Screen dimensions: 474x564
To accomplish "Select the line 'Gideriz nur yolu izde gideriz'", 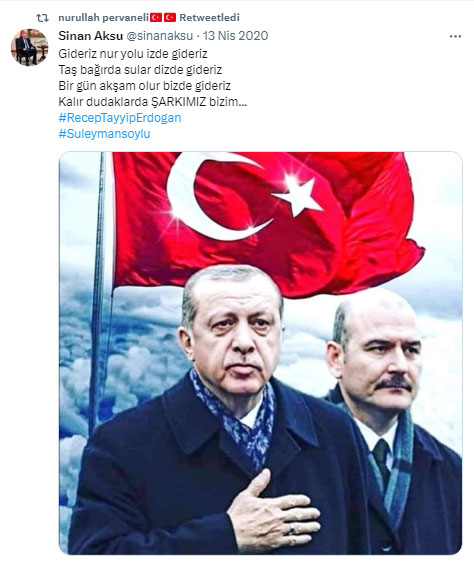I will point(133,54).
